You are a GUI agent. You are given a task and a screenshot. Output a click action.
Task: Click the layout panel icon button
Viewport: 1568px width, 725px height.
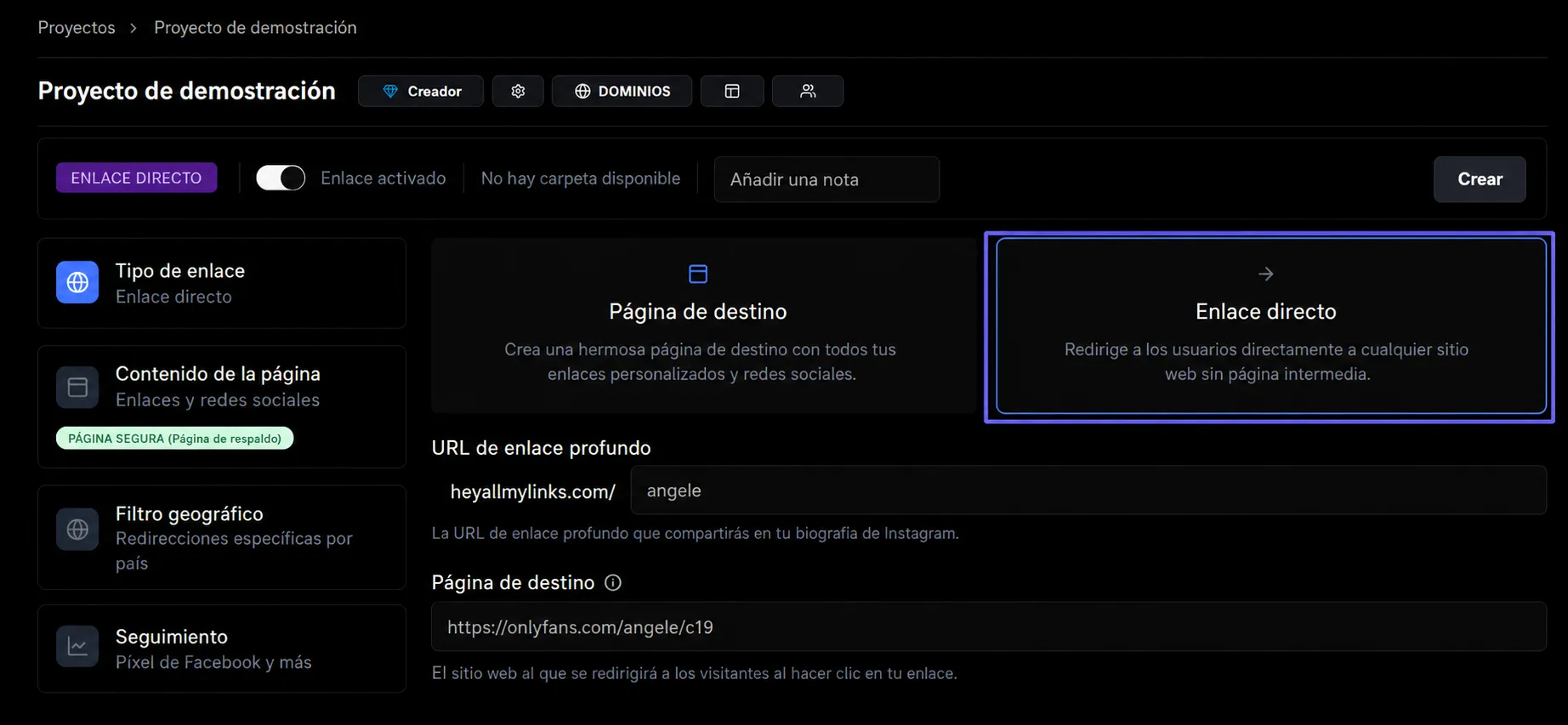(x=732, y=91)
